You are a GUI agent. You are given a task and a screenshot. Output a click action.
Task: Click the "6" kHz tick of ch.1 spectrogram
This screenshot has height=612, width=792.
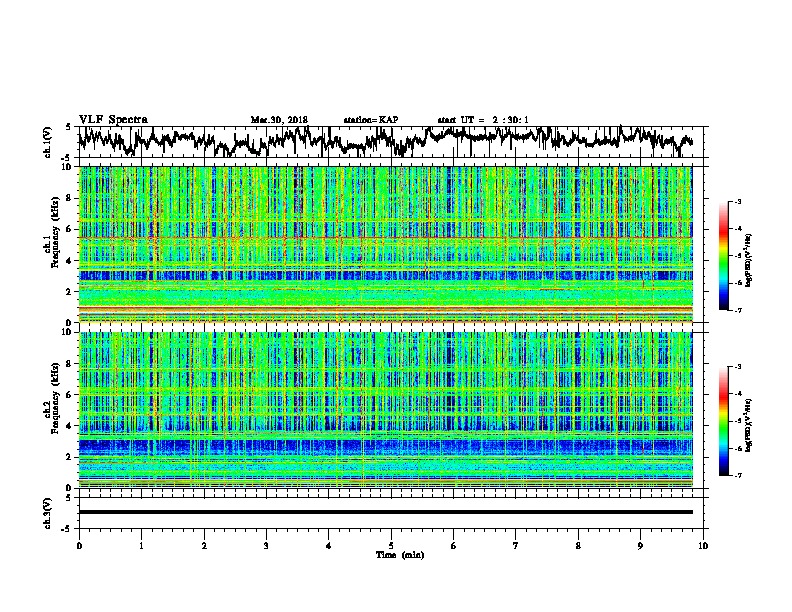click(70, 229)
